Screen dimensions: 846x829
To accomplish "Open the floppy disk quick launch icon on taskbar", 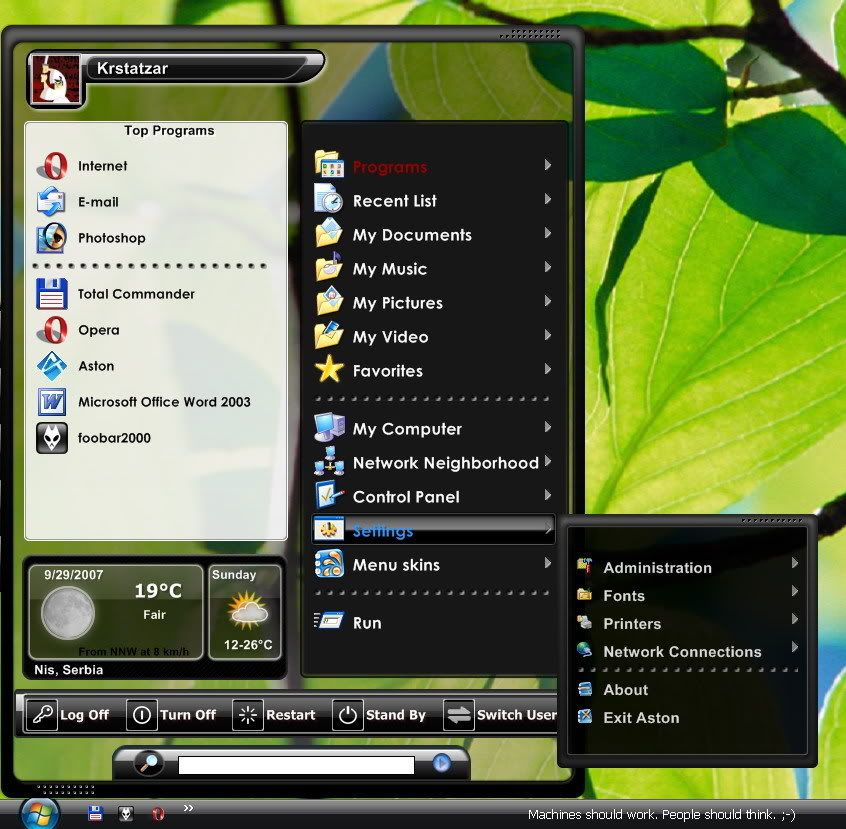I will [95, 813].
